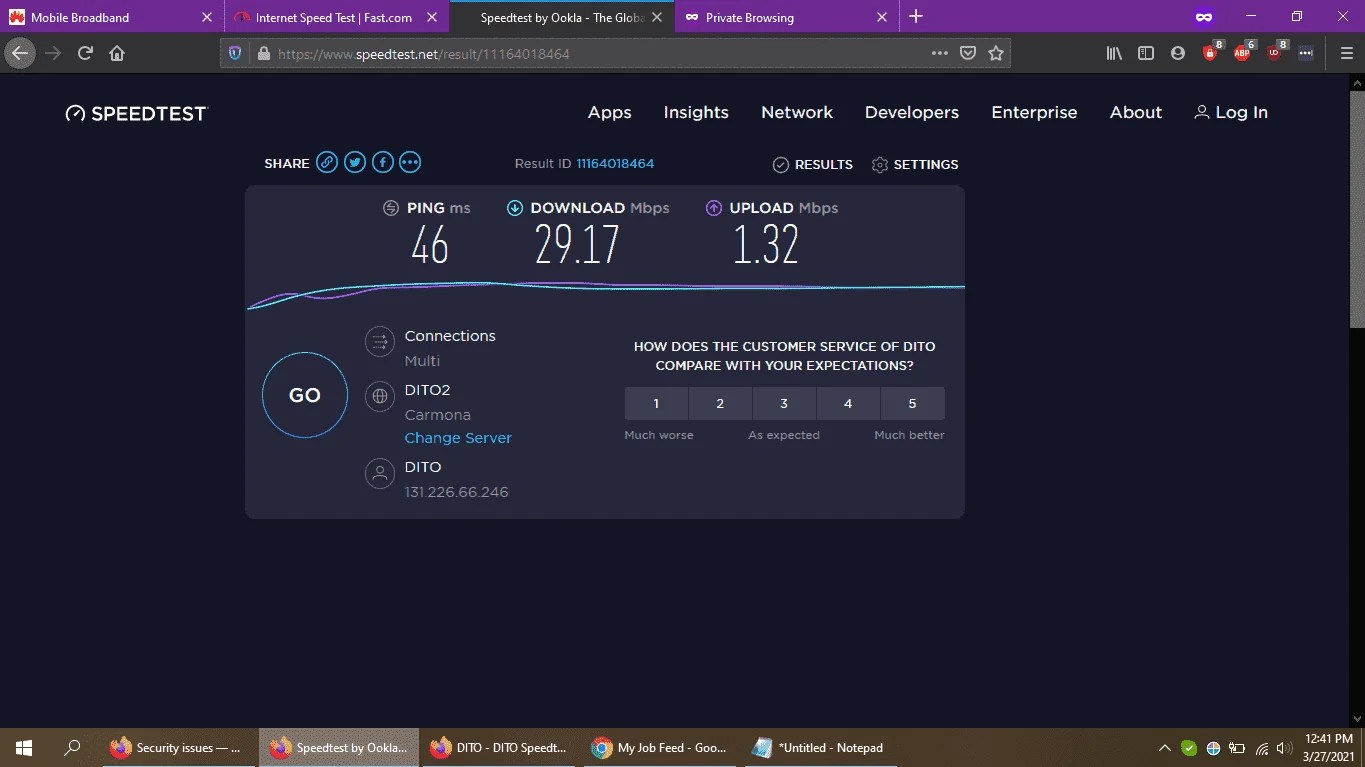
Task: Open My Job Feed Chrome taskbar window
Action: [658, 747]
